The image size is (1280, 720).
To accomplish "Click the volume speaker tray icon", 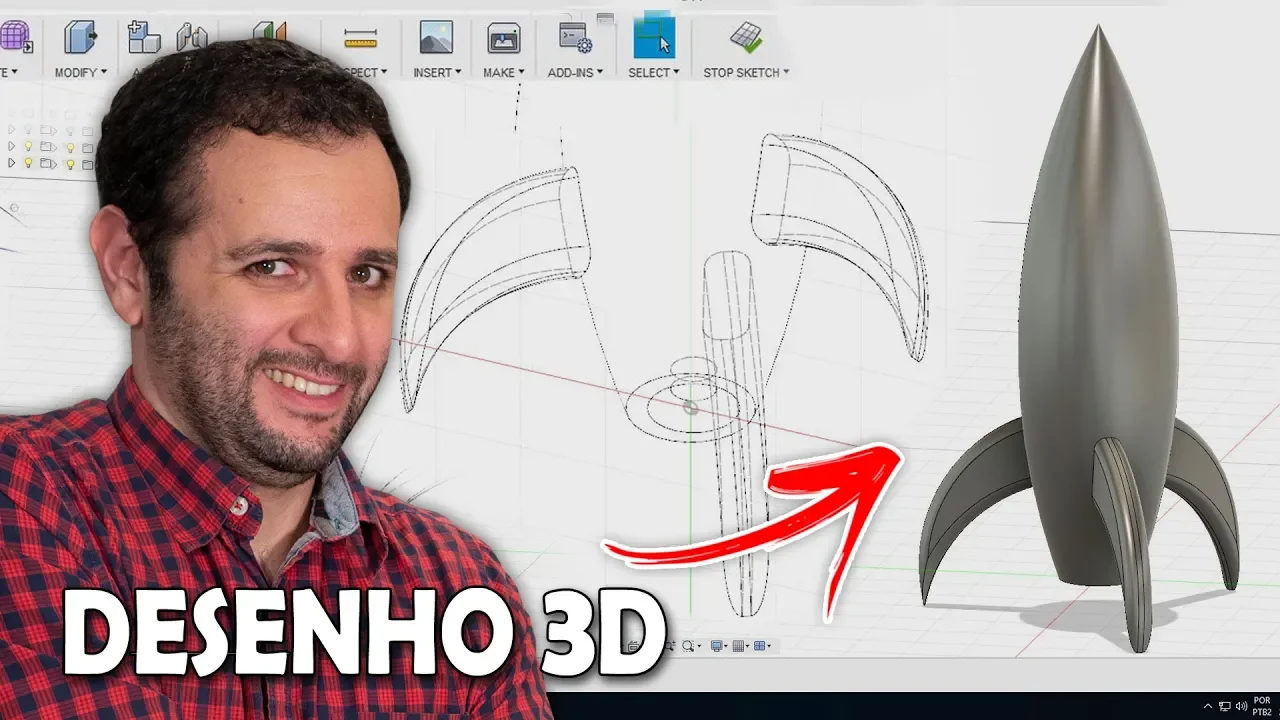I will pyautogui.click(x=1241, y=705).
